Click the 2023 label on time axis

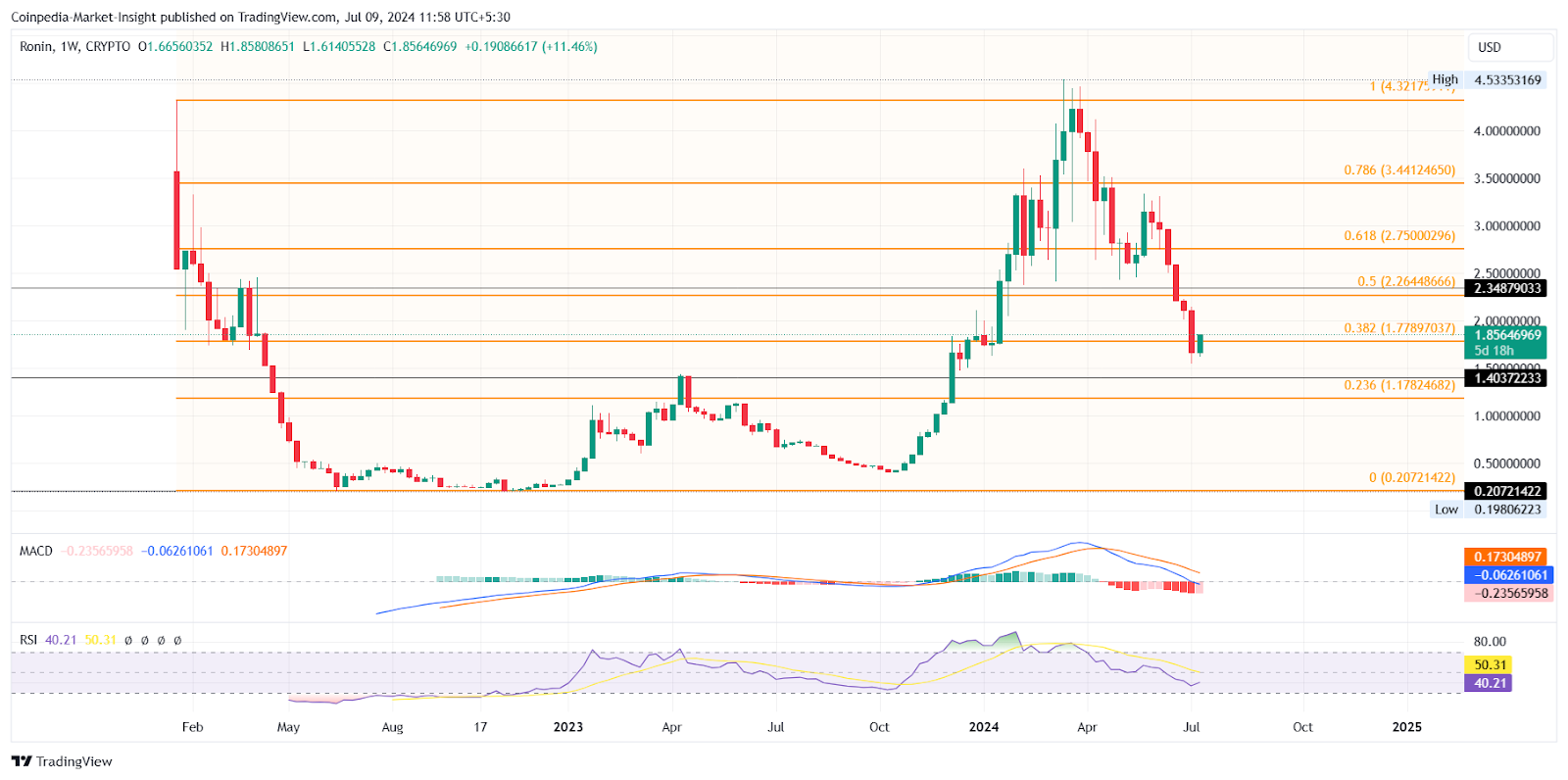[x=568, y=727]
